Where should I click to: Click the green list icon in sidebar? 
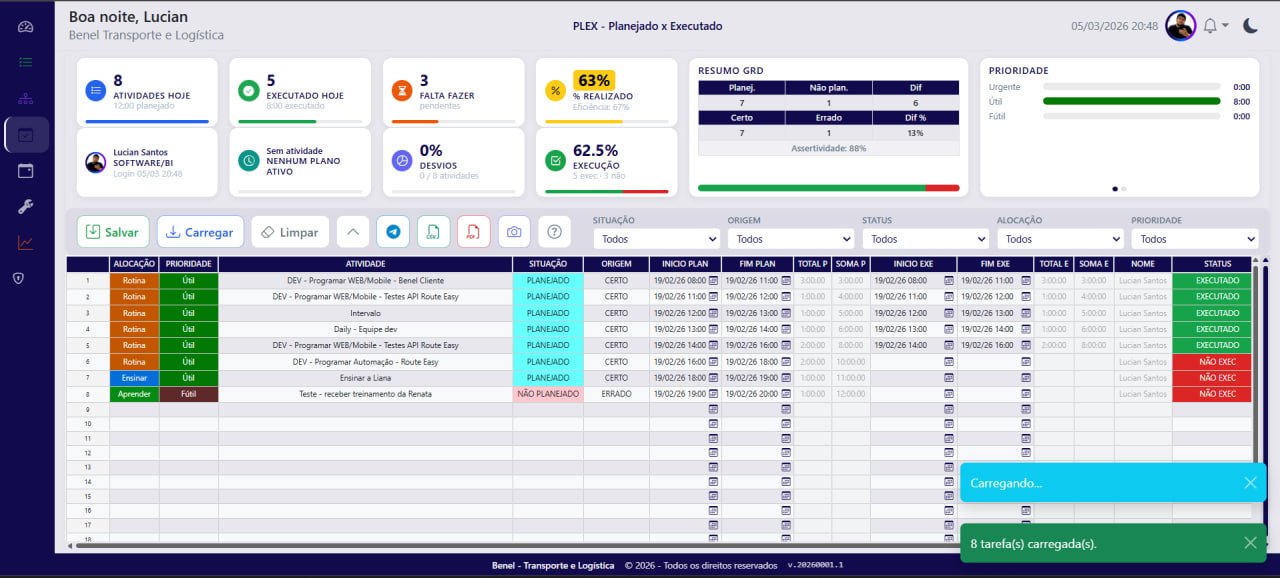26,62
